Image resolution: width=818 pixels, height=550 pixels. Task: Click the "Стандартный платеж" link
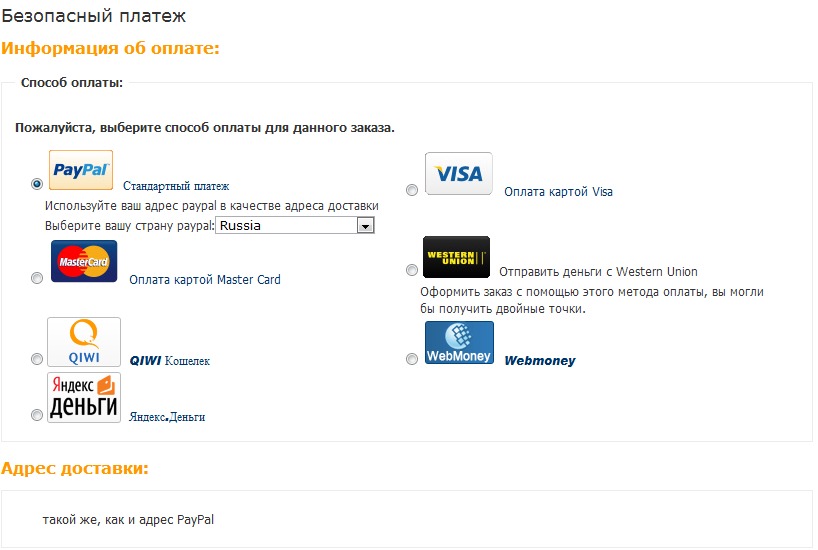point(176,186)
